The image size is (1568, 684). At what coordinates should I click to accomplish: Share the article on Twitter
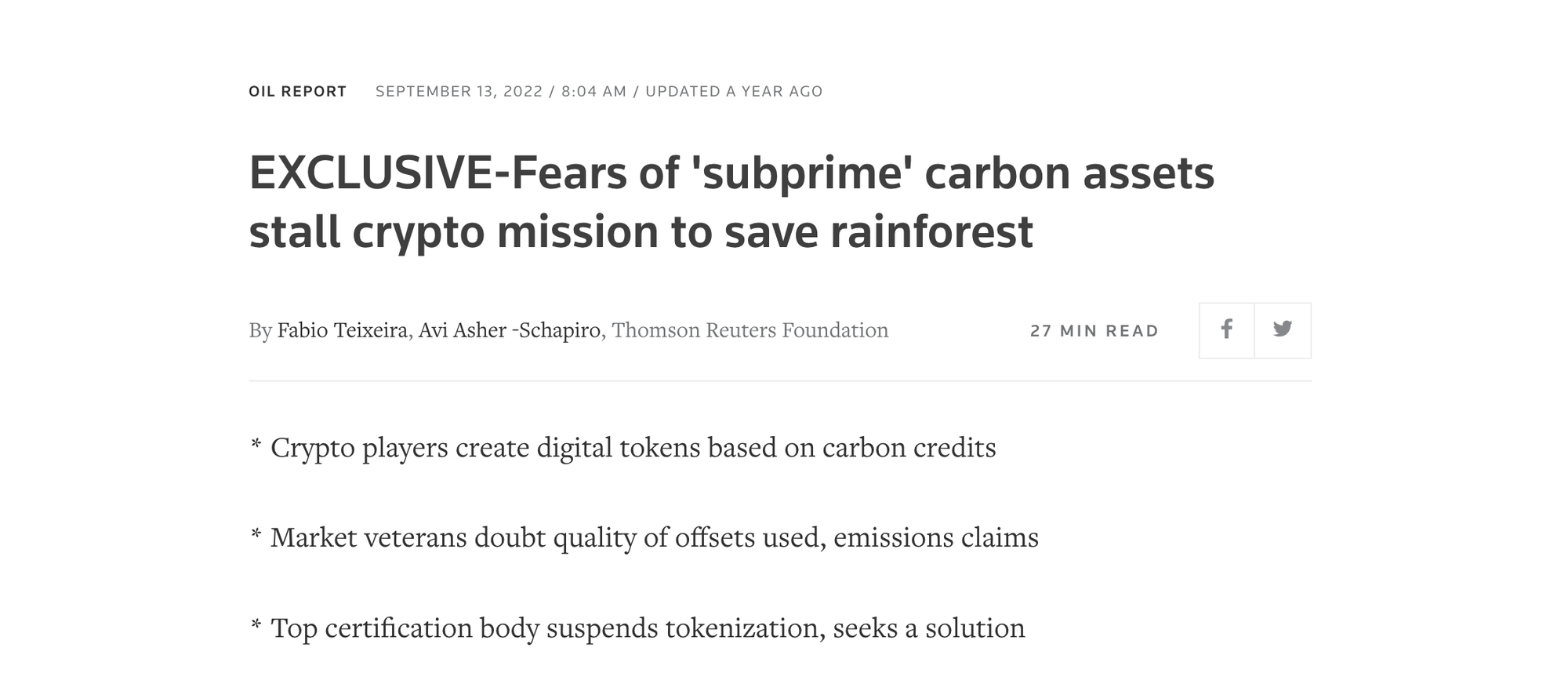[1283, 330]
